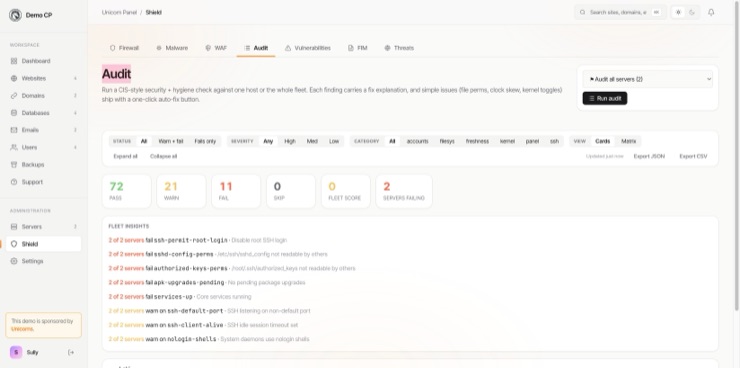Viewport: 740px width, 368px height.
Task: Open the Threats tab
Action: point(399,48)
